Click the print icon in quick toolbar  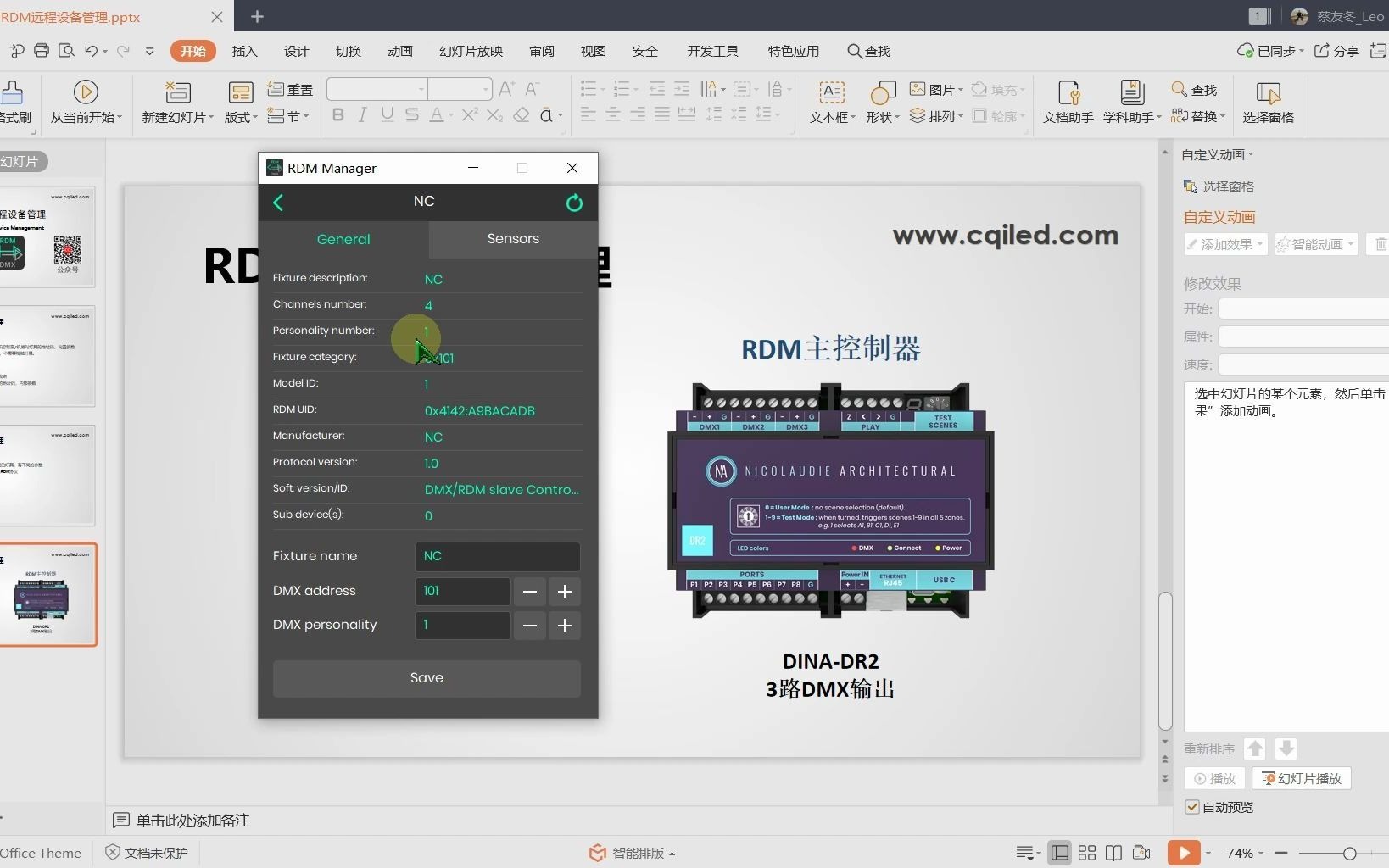(x=41, y=51)
